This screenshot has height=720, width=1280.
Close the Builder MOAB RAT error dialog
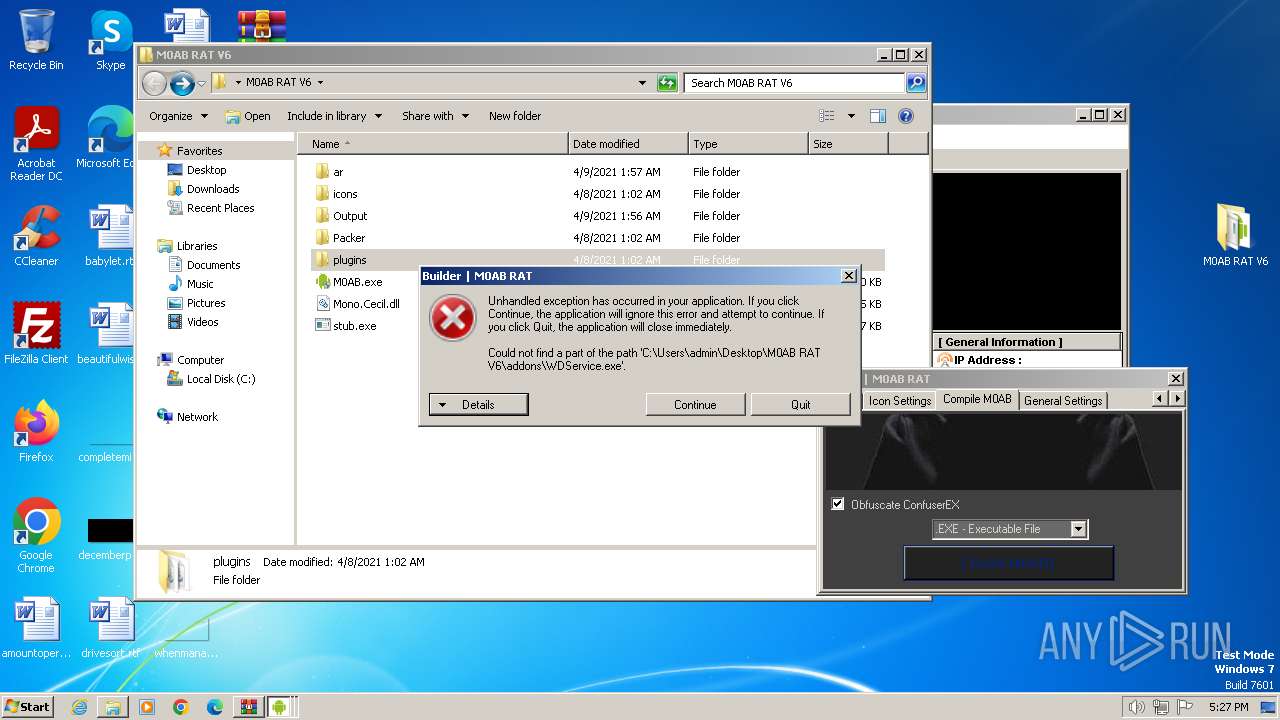coord(849,276)
